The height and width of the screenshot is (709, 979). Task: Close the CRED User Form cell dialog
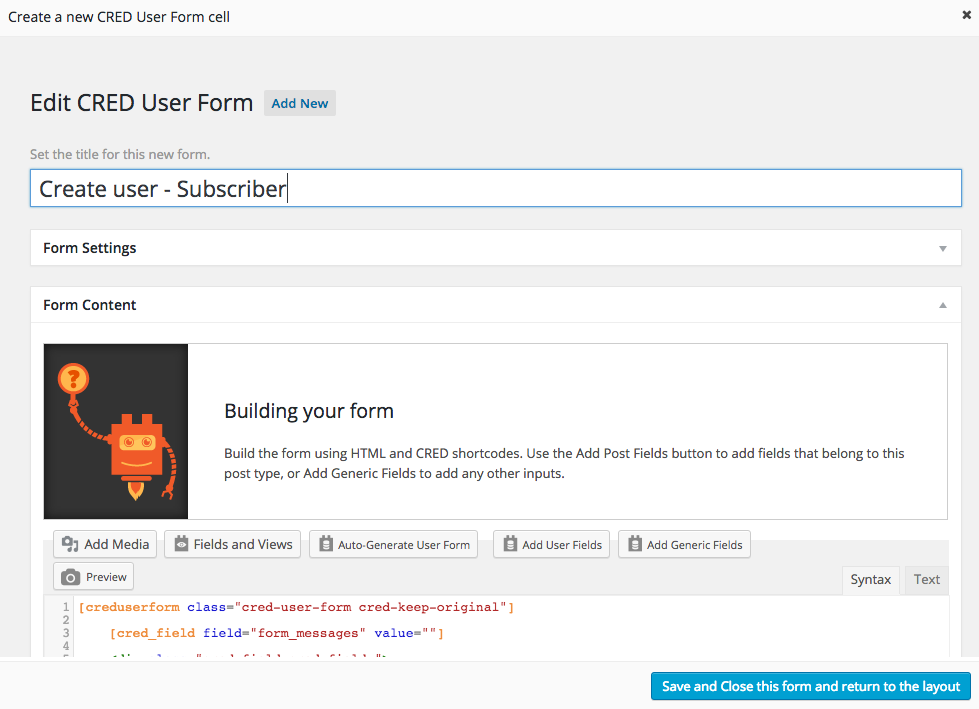click(966, 15)
